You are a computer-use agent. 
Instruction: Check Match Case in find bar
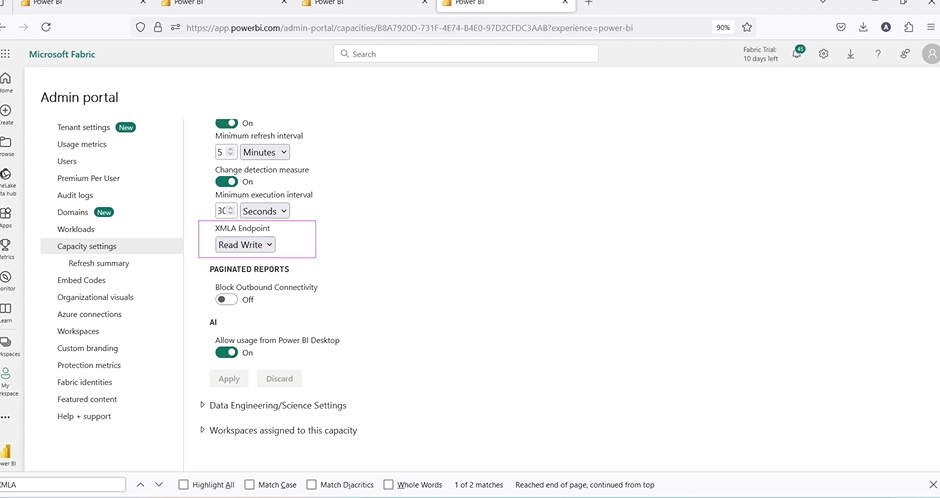pyautogui.click(x=249, y=484)
